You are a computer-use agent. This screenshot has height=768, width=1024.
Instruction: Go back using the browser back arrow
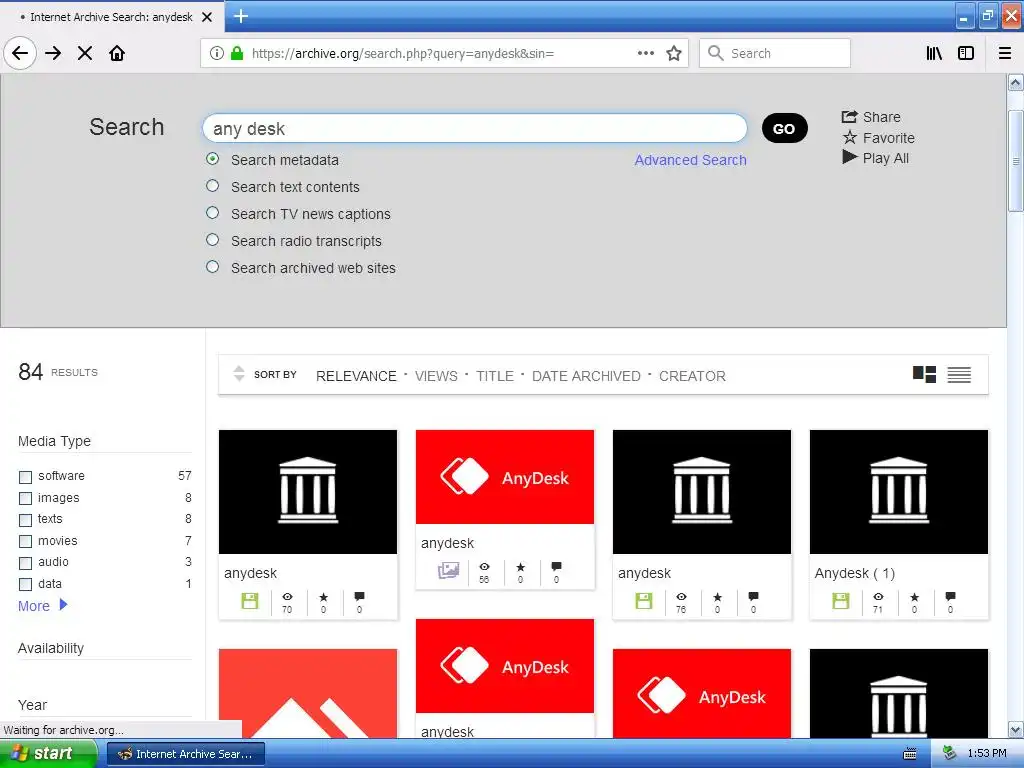tap(20, 53)
